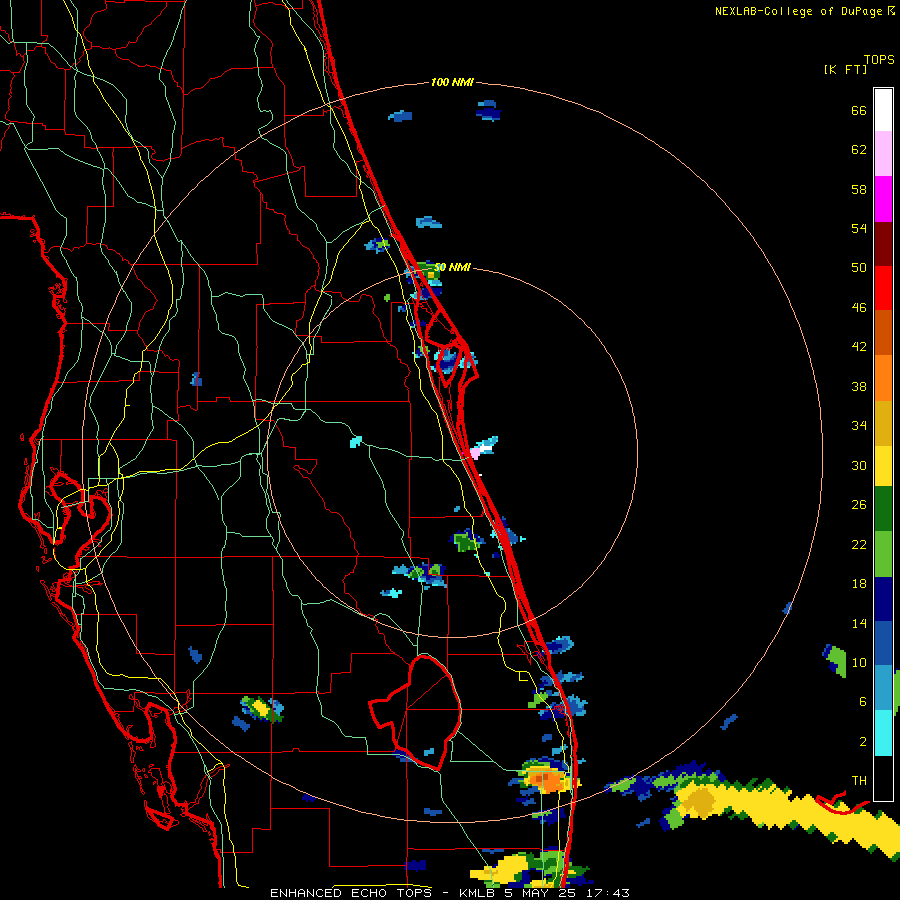Pick the light pink legend swatch
This screenshot has width=900, height=900.
click(x=883, y=153)
